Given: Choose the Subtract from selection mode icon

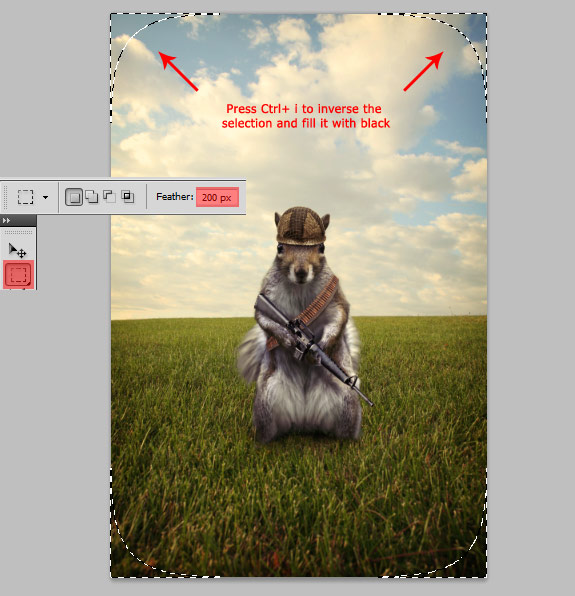Looking at the screenshot, I should [x=109, y=197].
